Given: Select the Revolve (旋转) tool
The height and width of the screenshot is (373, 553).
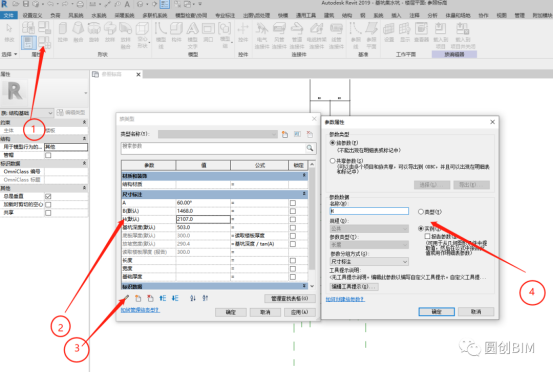Looking at the screenshot, I should pyautogui.click(x=94, y=32).
